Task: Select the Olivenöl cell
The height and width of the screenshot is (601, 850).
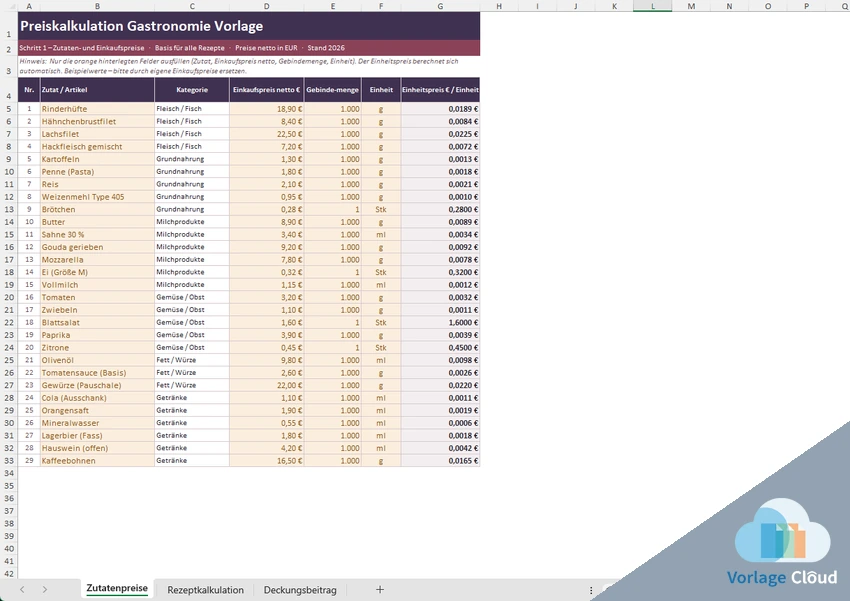Action: [x=97, y=360]
